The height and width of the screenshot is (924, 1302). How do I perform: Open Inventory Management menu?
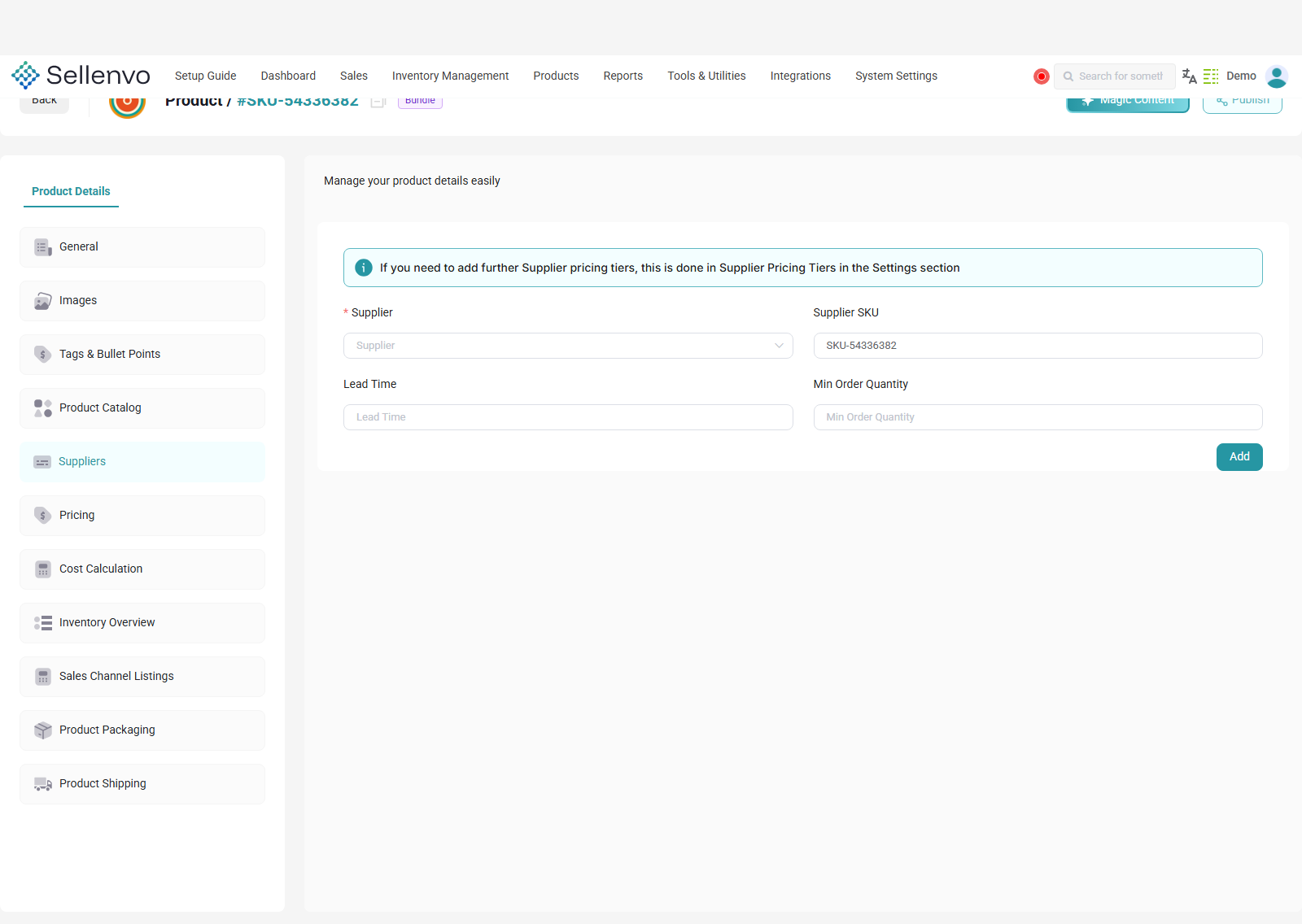450,76
